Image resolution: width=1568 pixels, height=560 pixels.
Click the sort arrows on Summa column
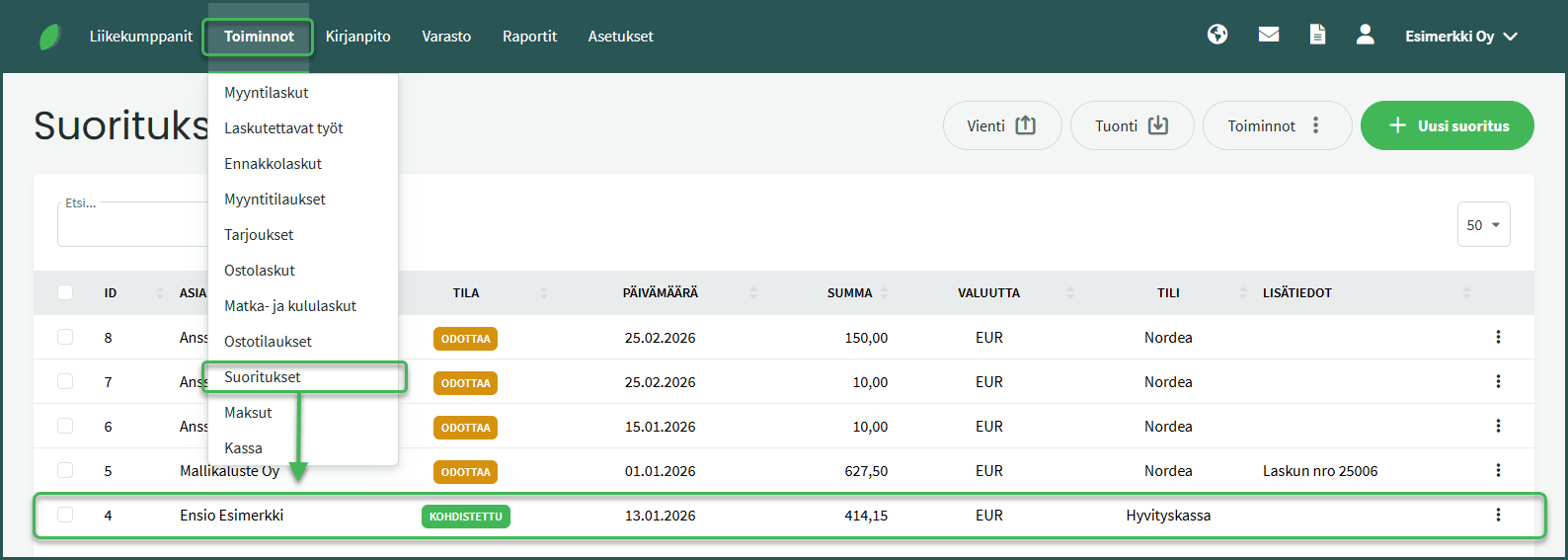[885, 293]
